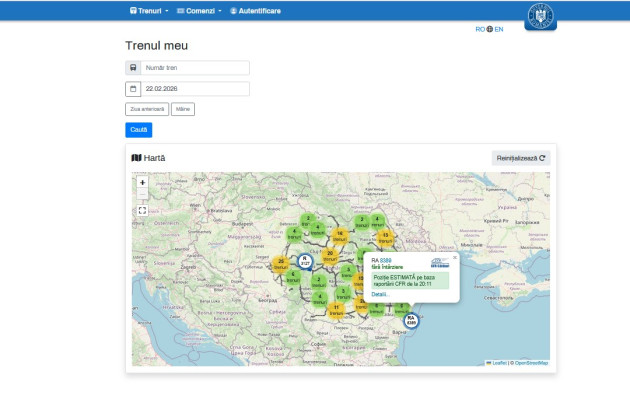Click the map icon beside Hartă
630x396 pixels.
tap(136, 158)
